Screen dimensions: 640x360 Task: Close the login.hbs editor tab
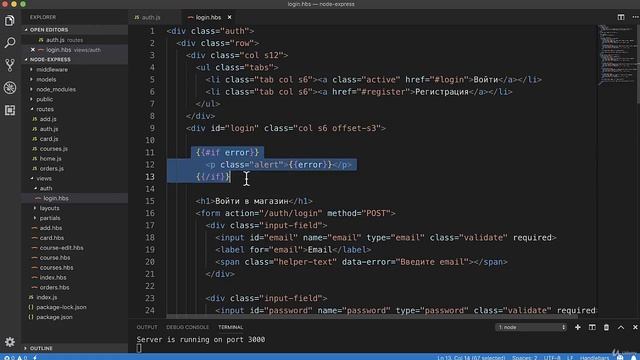point(229,17)
